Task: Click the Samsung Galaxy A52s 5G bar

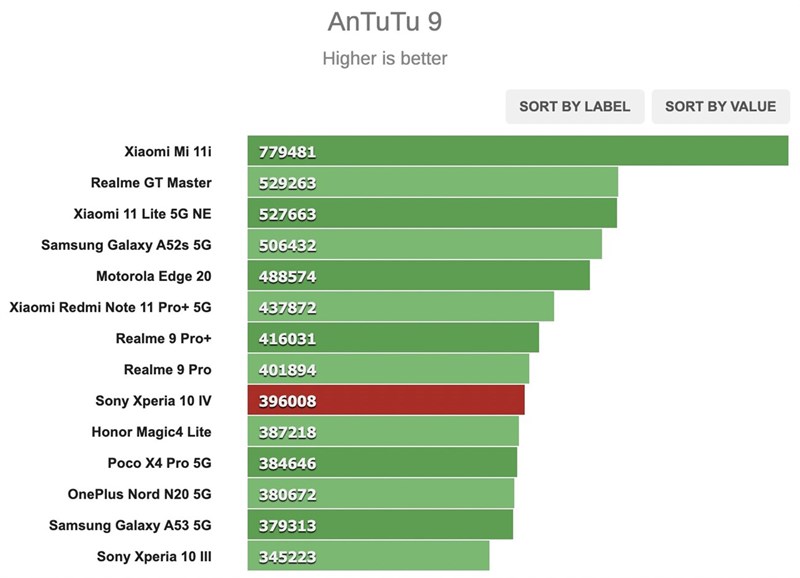Action: (x=424, y=244)
